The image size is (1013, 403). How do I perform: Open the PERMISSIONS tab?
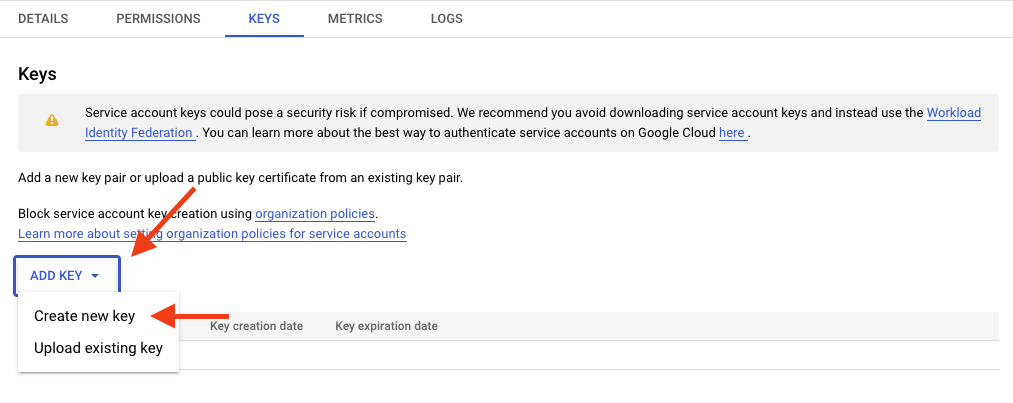pos(158,18)
